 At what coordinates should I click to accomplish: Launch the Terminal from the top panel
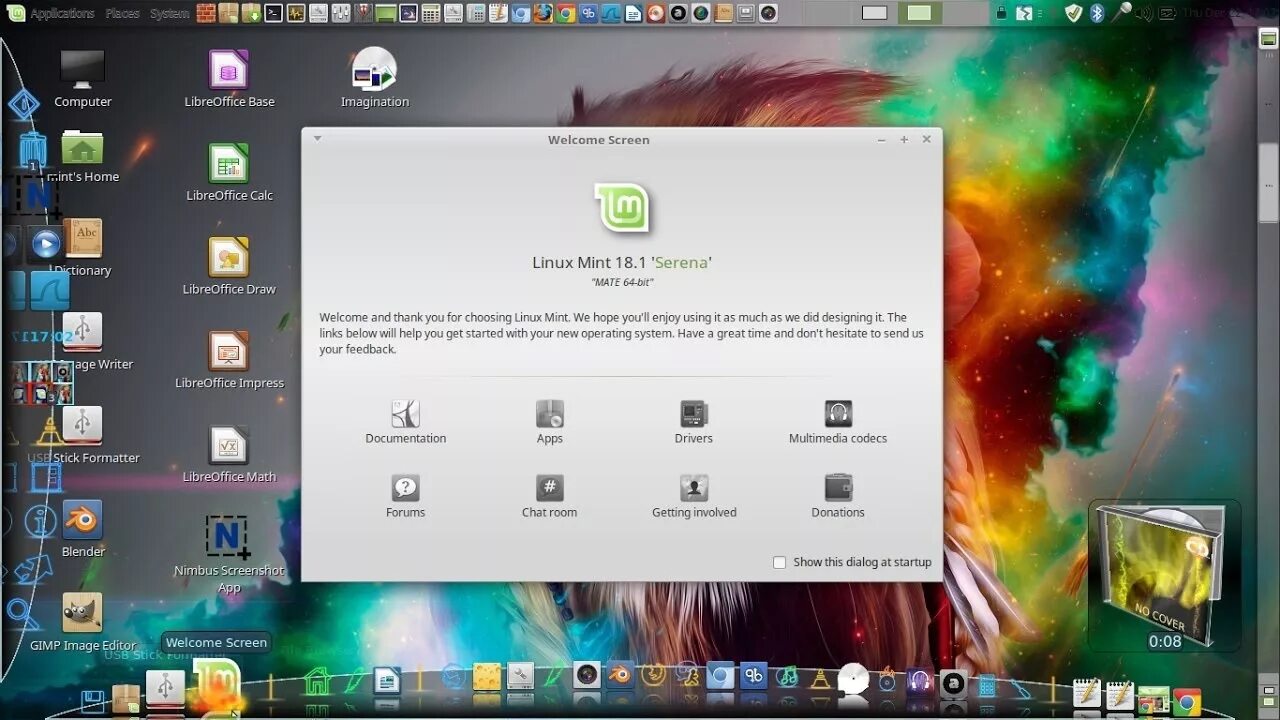point(273,13)
